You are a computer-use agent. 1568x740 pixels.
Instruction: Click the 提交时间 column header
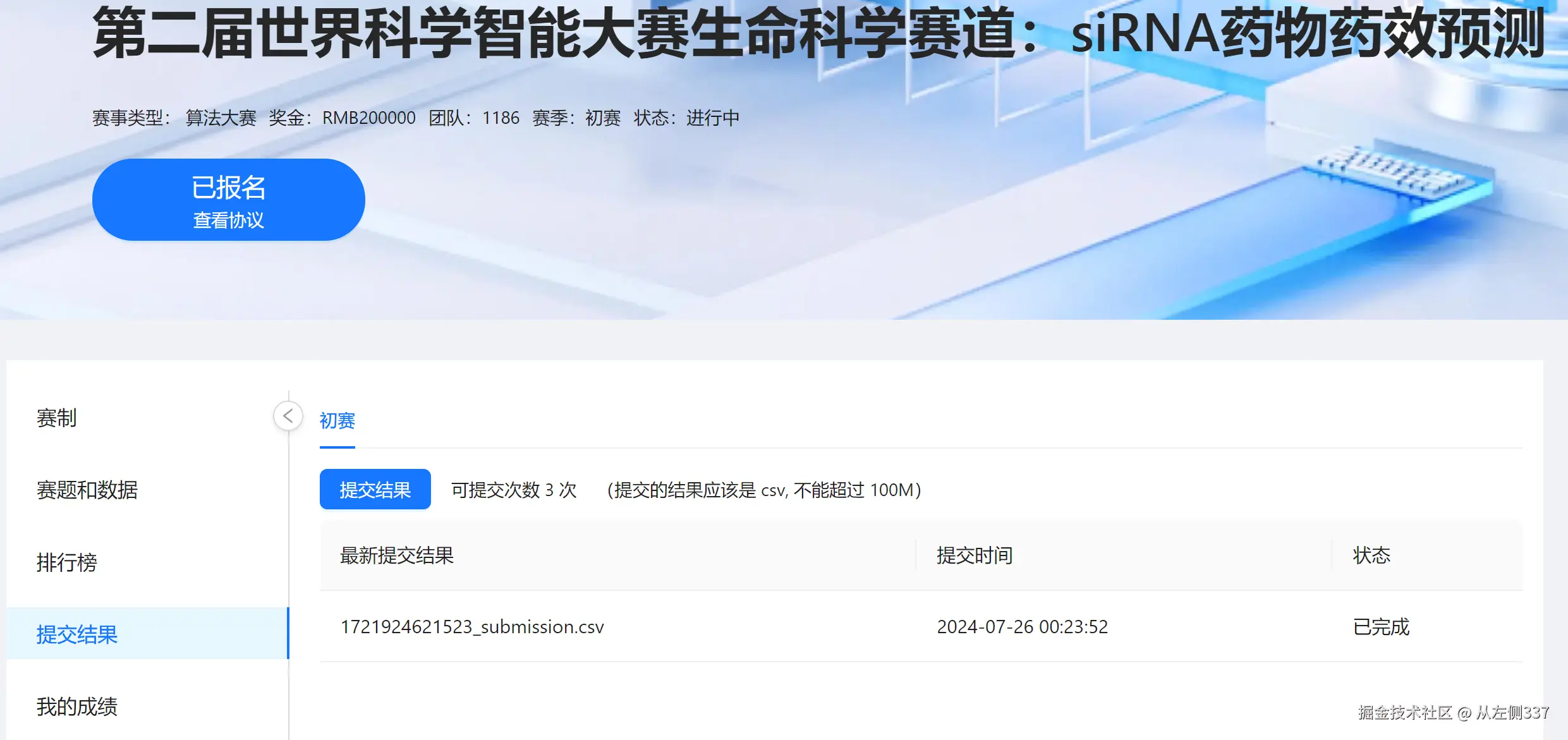pyautogui.click(x=974, y=555)
